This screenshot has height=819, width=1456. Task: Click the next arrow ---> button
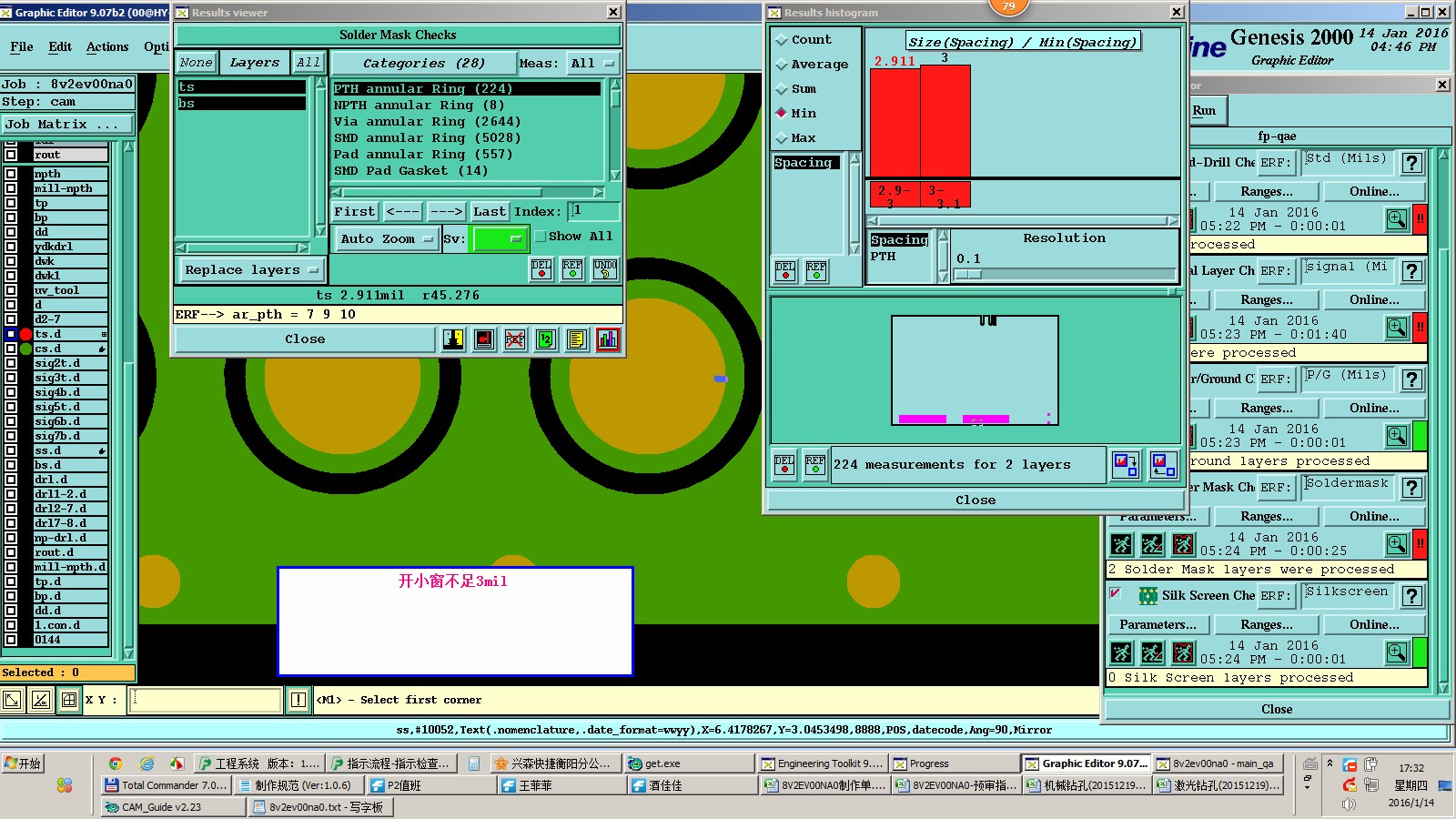click(446, 212)
